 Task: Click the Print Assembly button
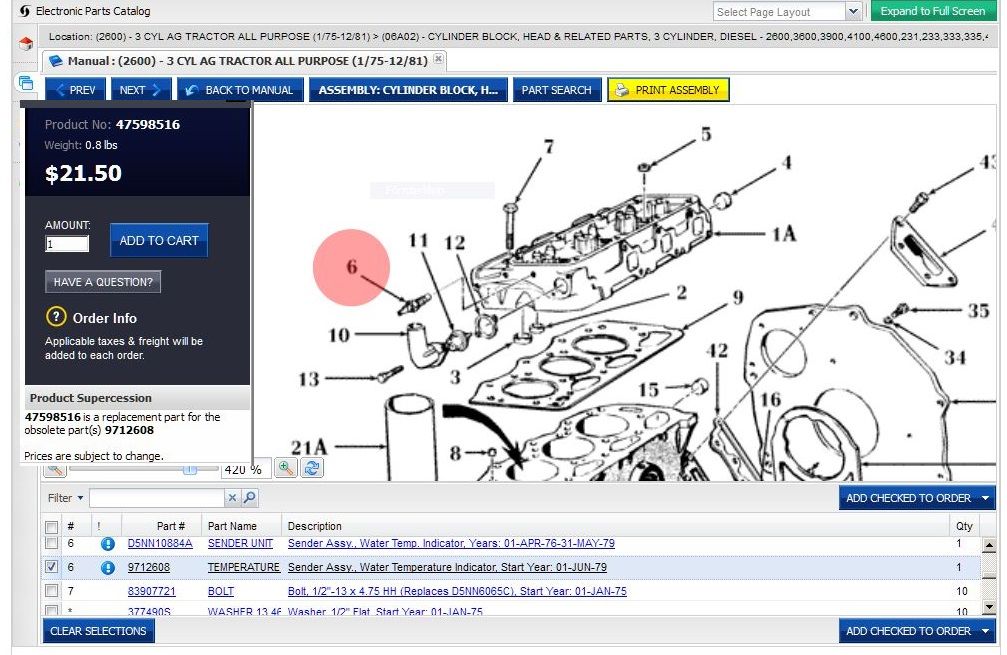668,90
